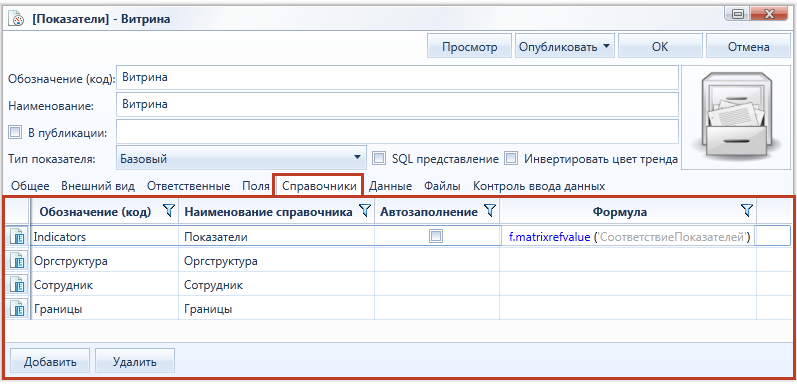Click the Добавить button

point(50,362)
